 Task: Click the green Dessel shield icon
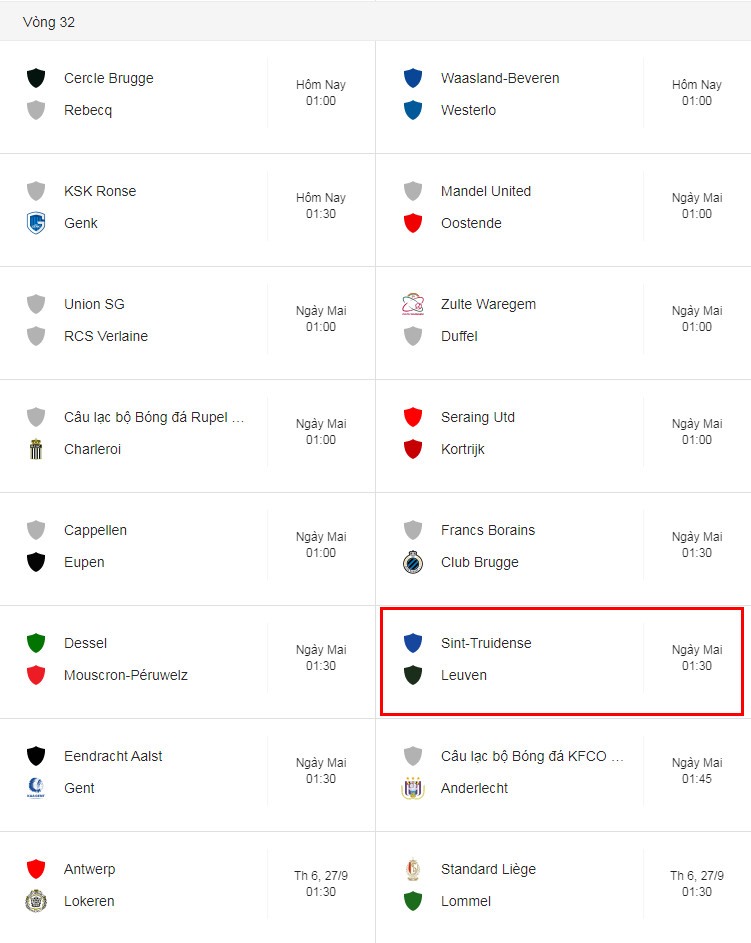(36, 643)
